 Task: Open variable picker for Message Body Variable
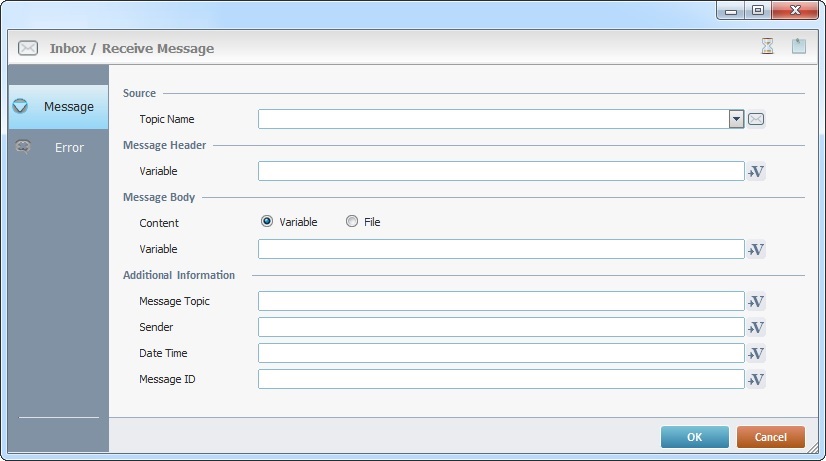click(756, 250)
